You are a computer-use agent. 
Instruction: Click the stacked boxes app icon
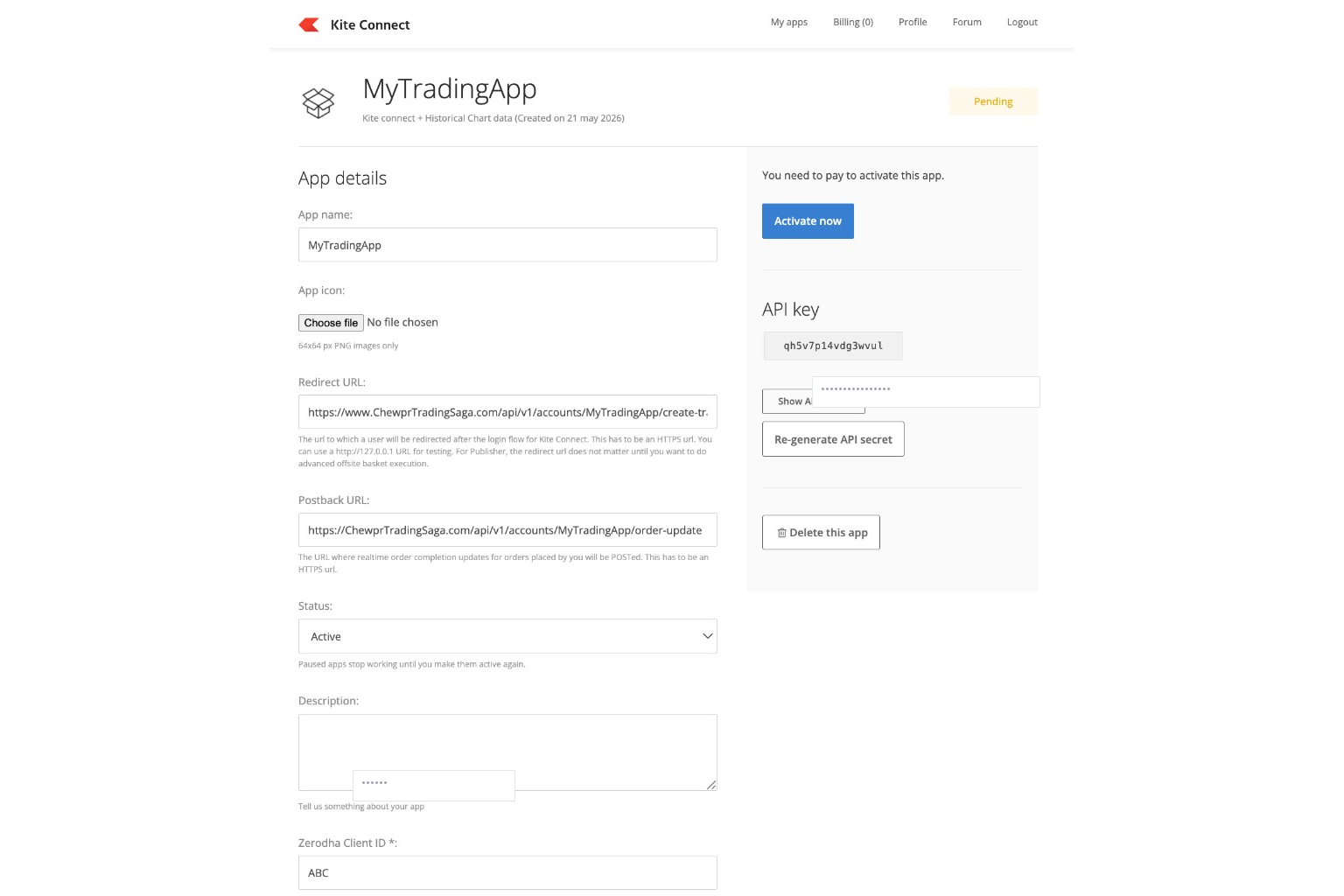[x=318, y=102]
